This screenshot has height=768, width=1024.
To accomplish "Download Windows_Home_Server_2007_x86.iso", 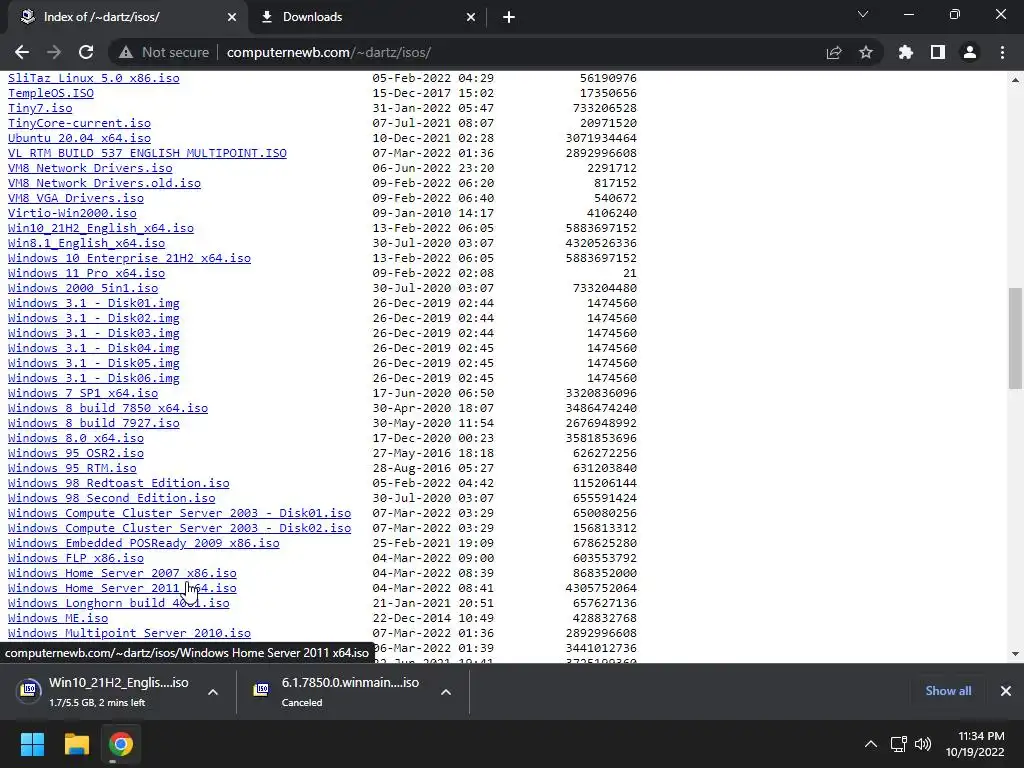I will [x=122, y=573].
